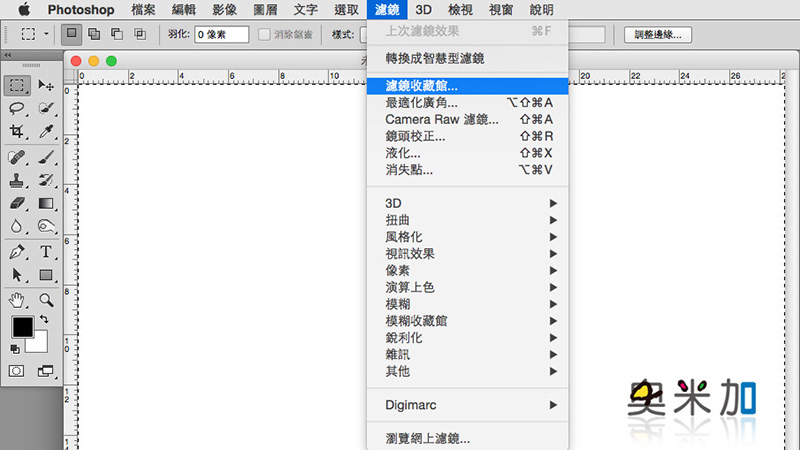Swap foreground and background colors

(44, 319)
